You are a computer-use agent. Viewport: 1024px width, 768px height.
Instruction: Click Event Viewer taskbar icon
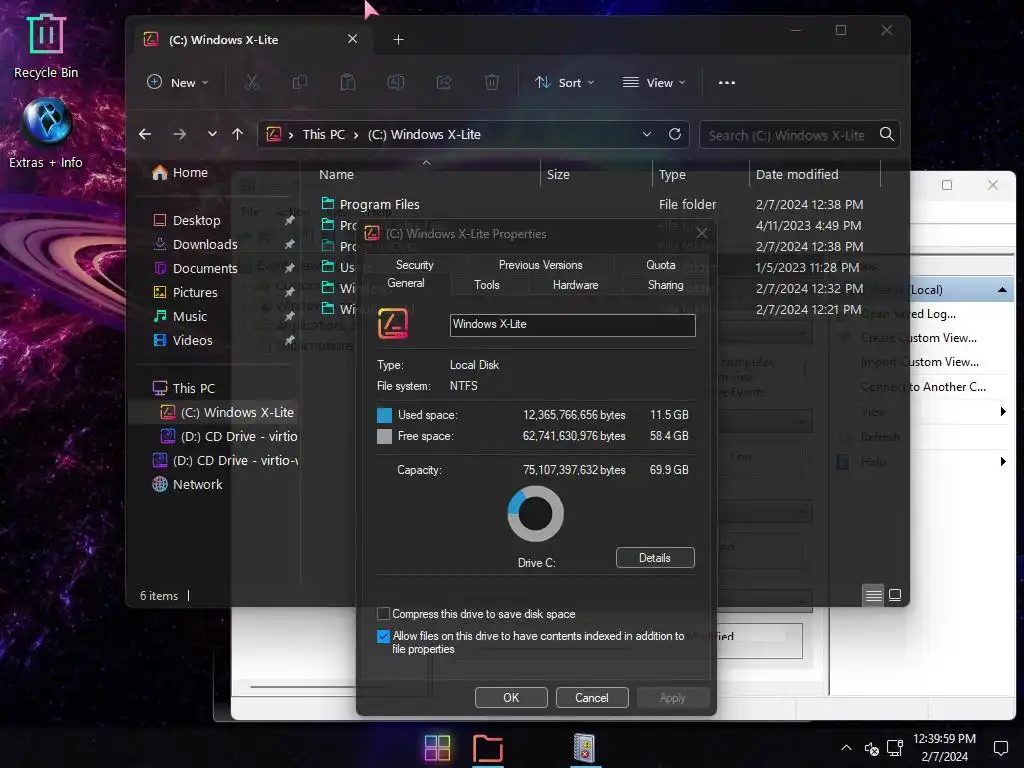coord(584,748)
